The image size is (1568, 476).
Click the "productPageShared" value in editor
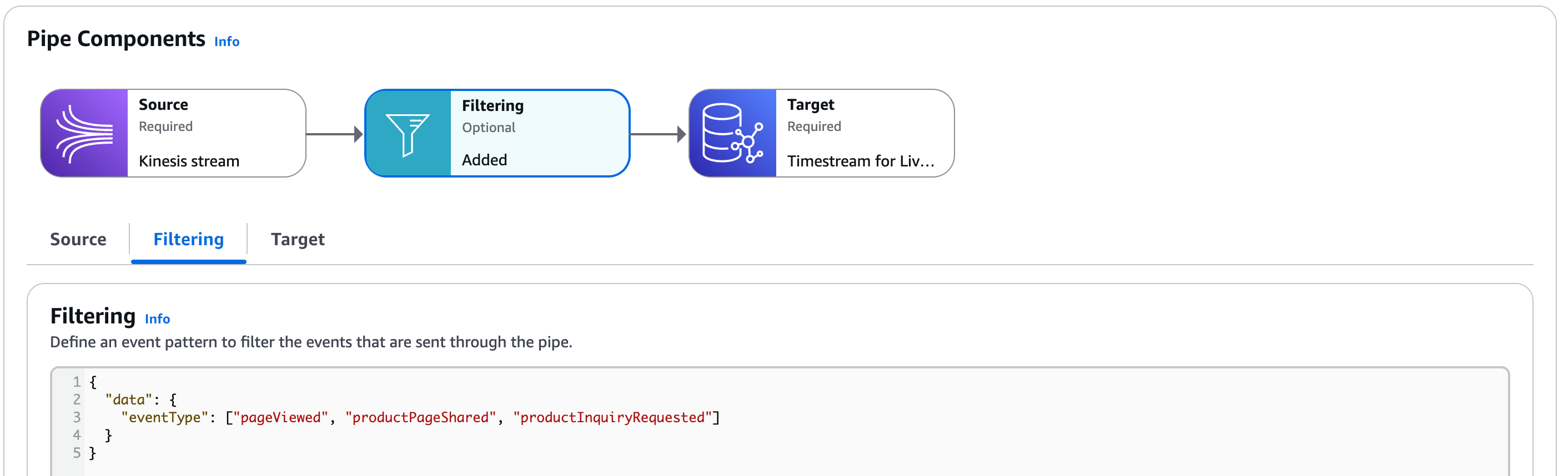(421, 418)
